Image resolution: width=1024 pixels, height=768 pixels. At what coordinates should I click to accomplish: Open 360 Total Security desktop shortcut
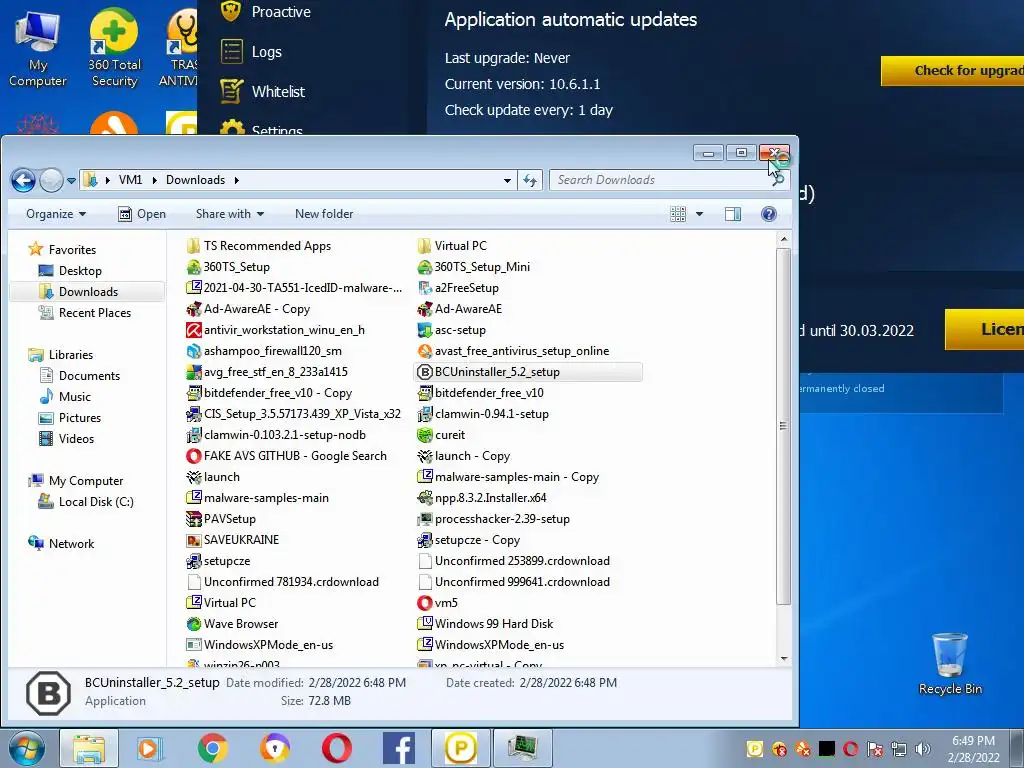114,47
